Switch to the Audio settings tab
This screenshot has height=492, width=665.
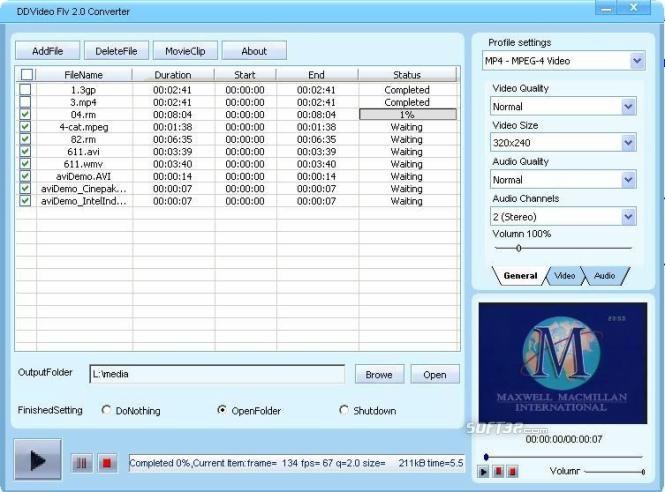point(604,276)
